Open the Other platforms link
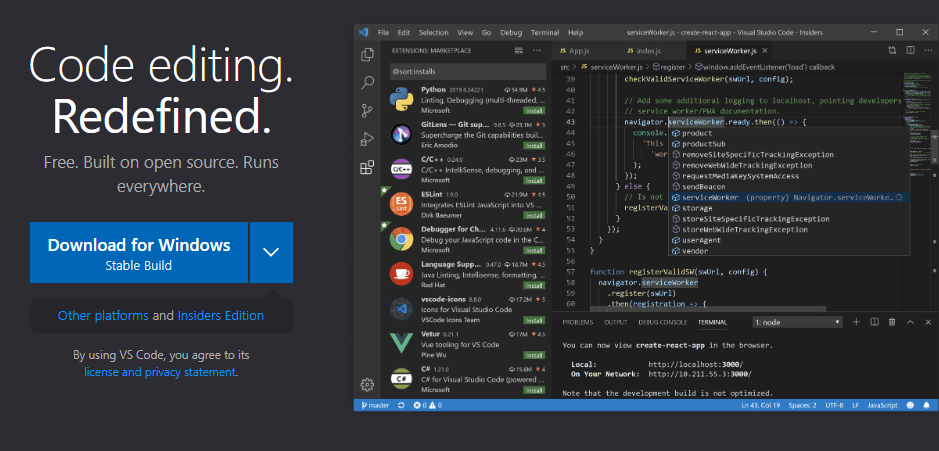 103,316
